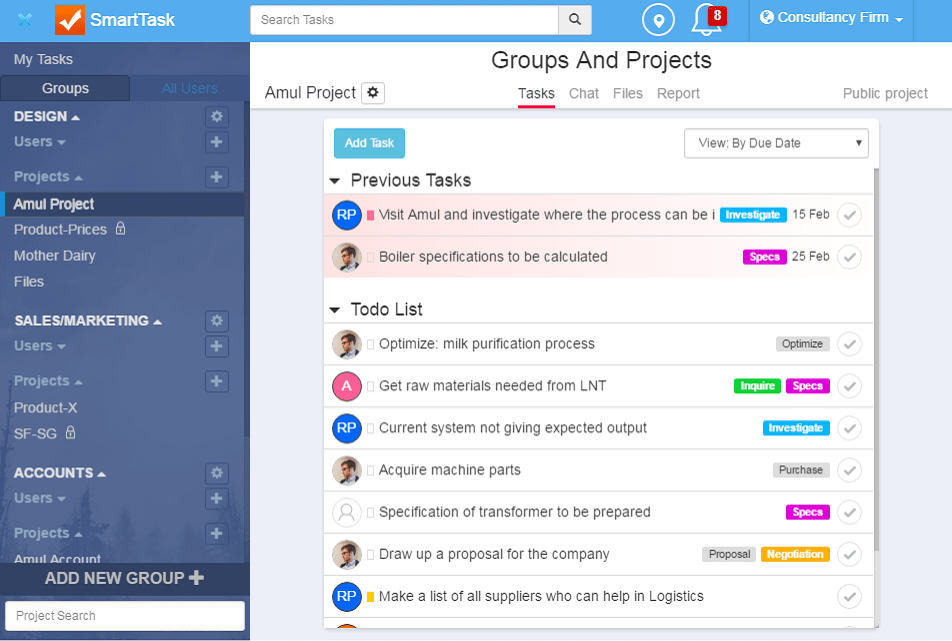Open View: By Due Date dropdown
952x641 pixels.
tap(776, 143)
